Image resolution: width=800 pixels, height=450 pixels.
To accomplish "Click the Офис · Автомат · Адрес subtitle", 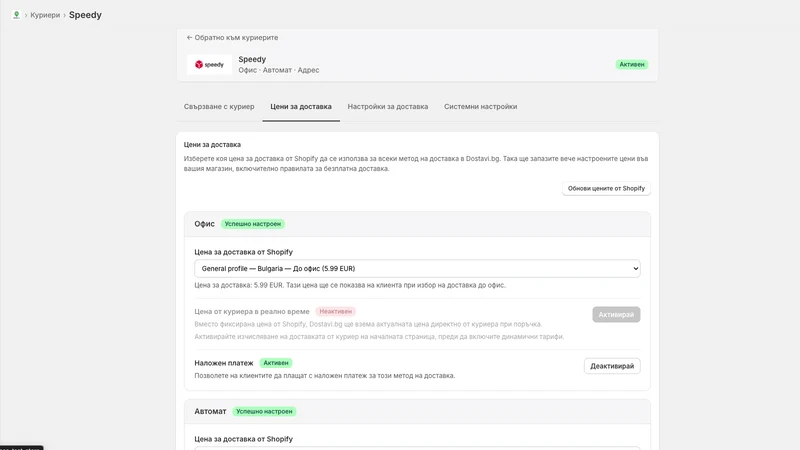I will (279, 70).
